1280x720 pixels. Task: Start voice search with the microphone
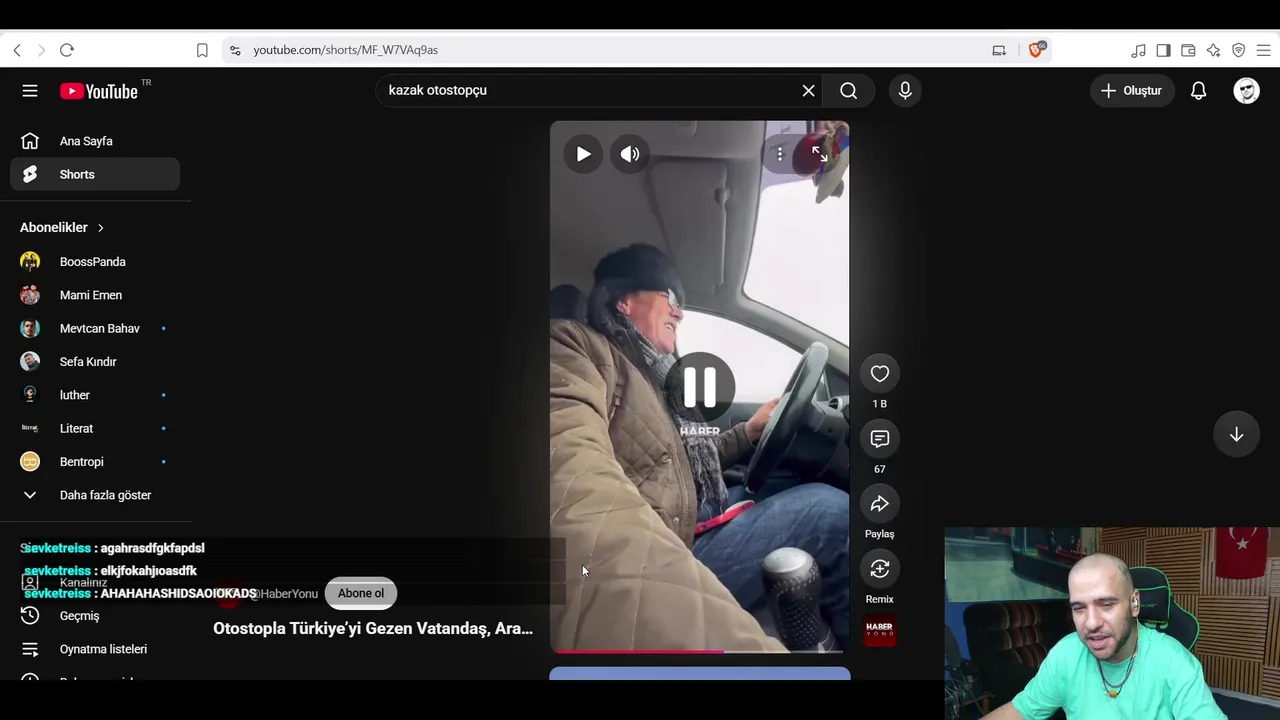tap(905, 91)
